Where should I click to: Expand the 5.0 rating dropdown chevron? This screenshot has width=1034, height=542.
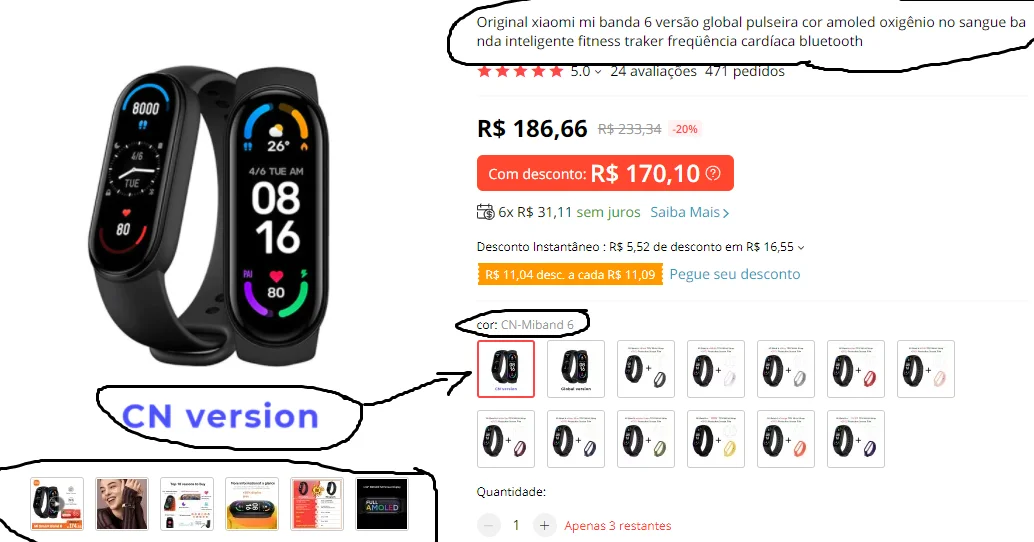598,72
